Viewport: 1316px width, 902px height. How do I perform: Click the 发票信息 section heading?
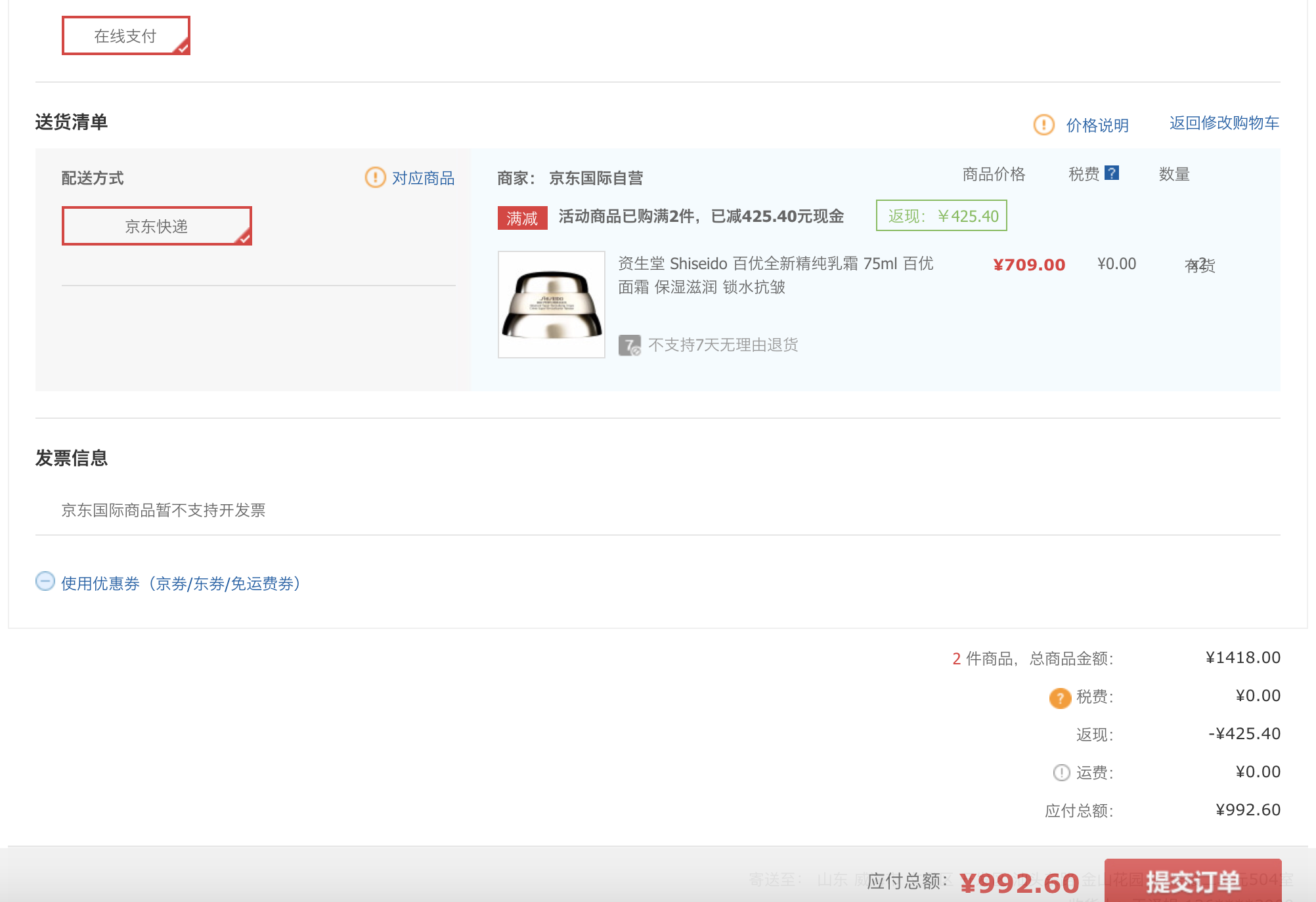click(72, 458)
